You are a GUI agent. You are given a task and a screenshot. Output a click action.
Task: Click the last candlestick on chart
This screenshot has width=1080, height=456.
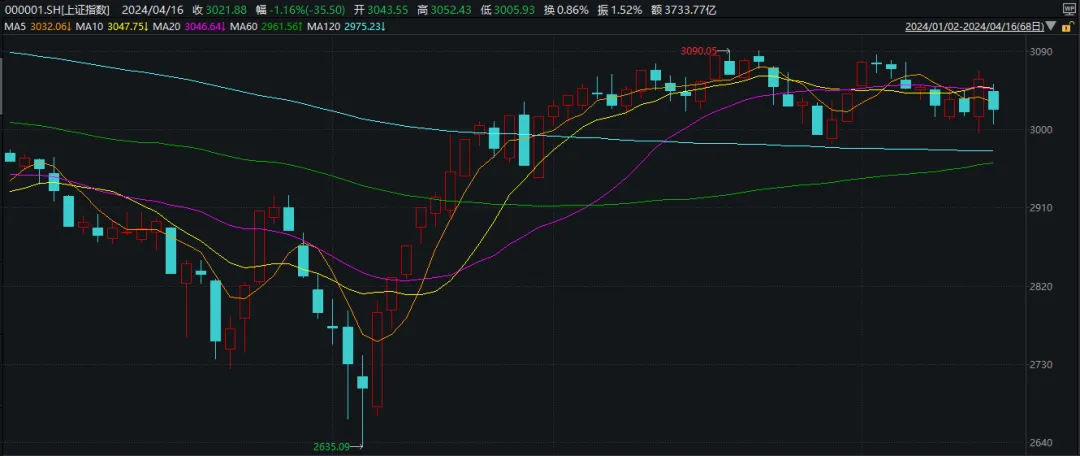(993, 101)
